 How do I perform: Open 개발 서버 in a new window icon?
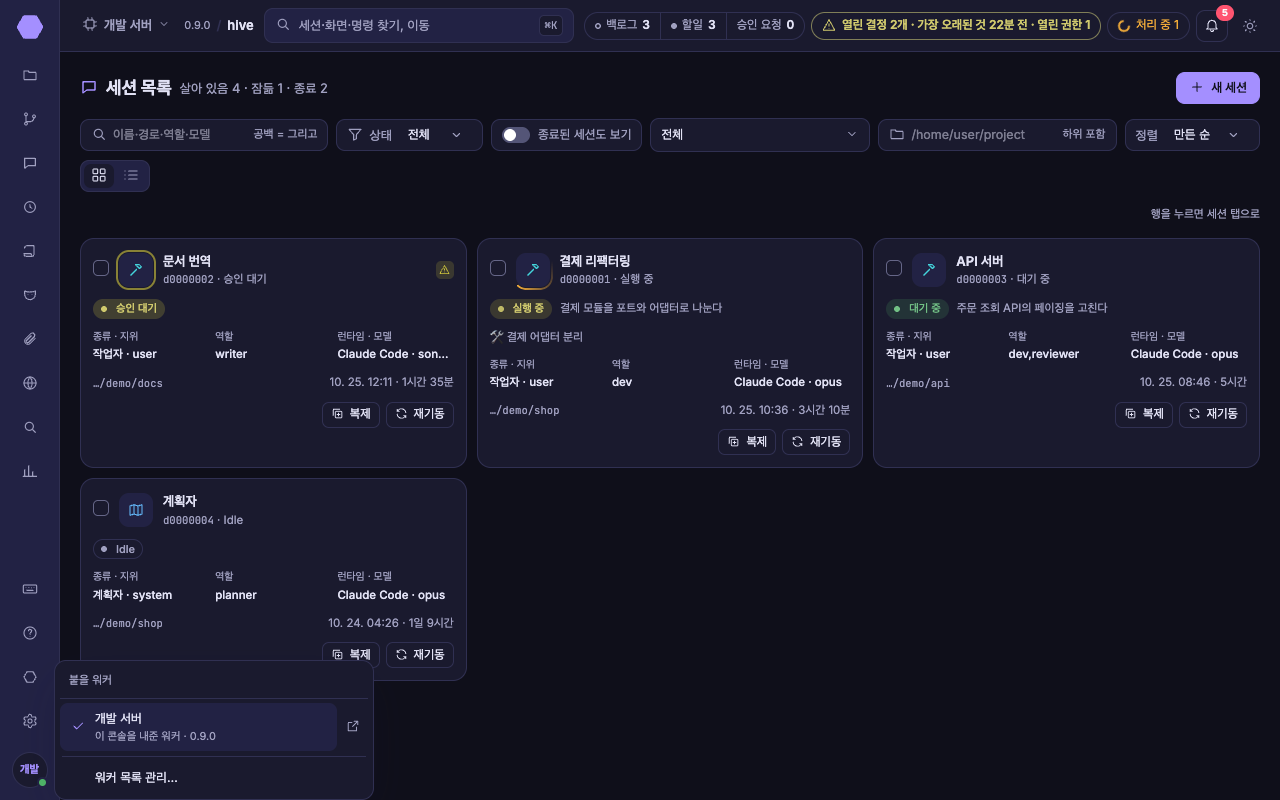click(353, 726)
